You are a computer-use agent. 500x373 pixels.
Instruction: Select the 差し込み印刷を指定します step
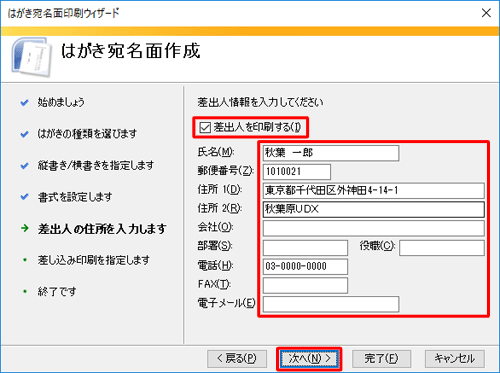click(x=94, y=260)
